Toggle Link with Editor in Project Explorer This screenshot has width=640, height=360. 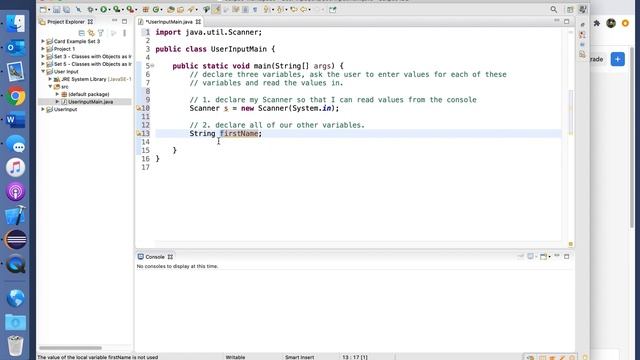(x=91, y=33)
